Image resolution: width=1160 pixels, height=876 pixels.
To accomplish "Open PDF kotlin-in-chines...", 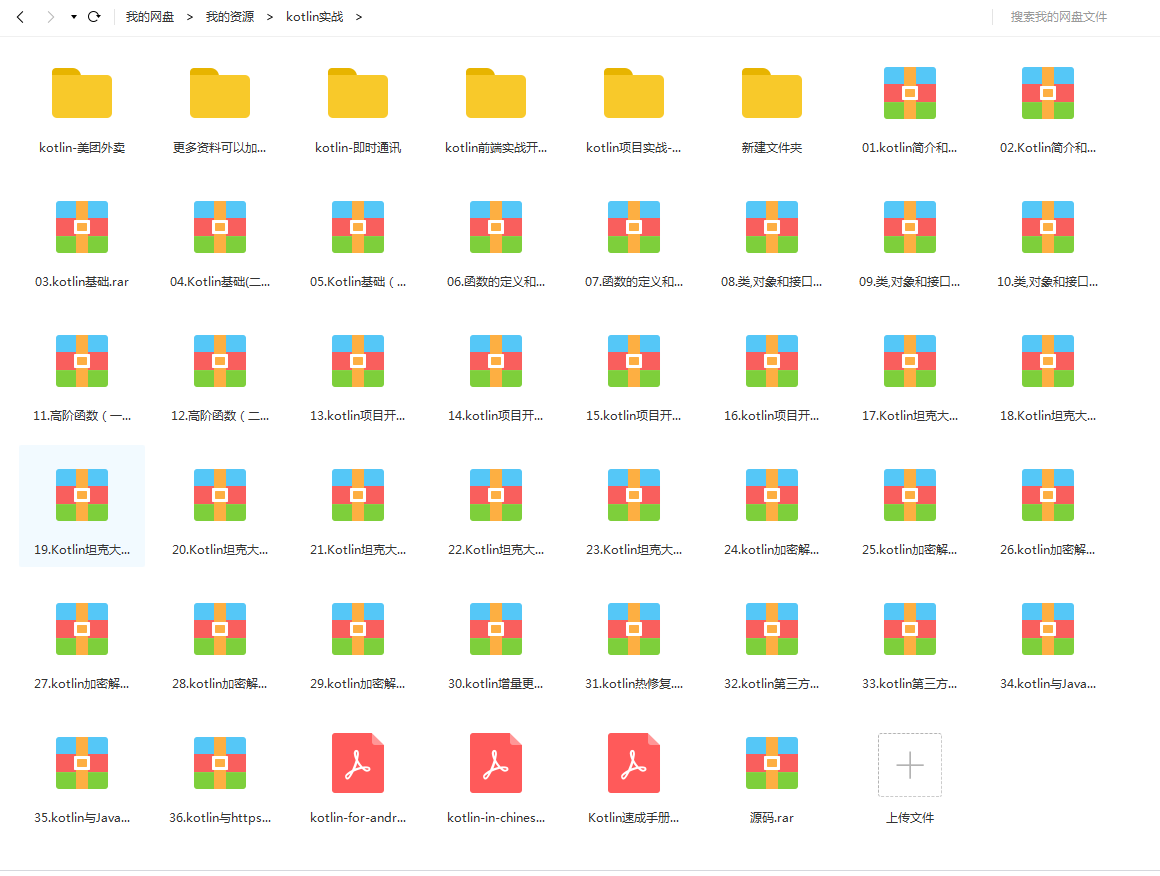I will click(x=496, y=763).
